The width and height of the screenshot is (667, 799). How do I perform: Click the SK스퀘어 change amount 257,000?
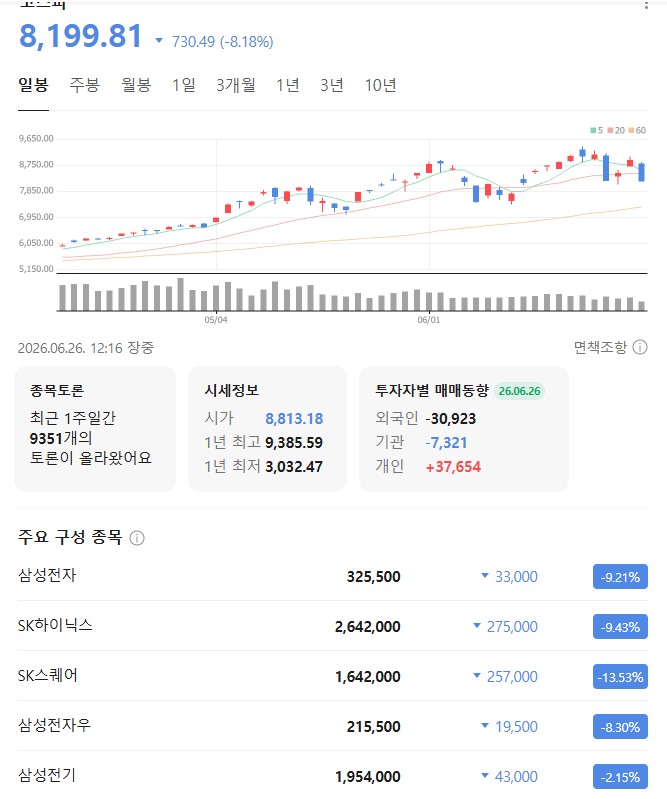(512, 677)
